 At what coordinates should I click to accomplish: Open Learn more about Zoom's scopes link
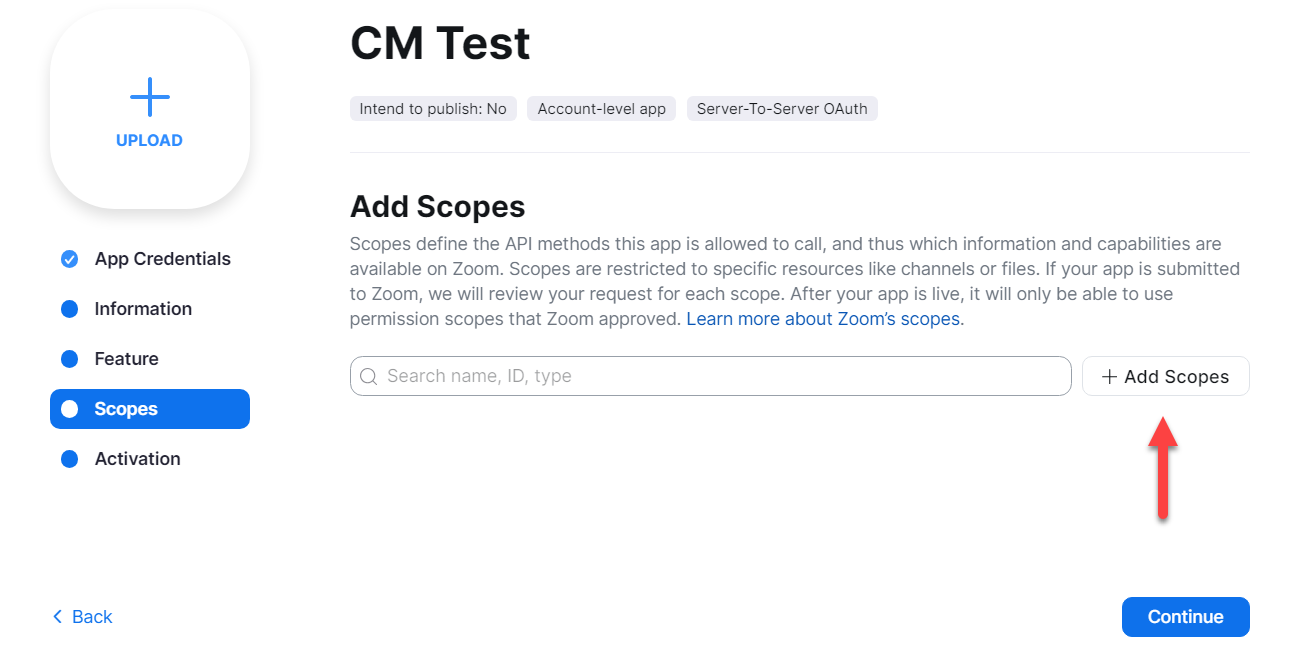click(825, 319)
